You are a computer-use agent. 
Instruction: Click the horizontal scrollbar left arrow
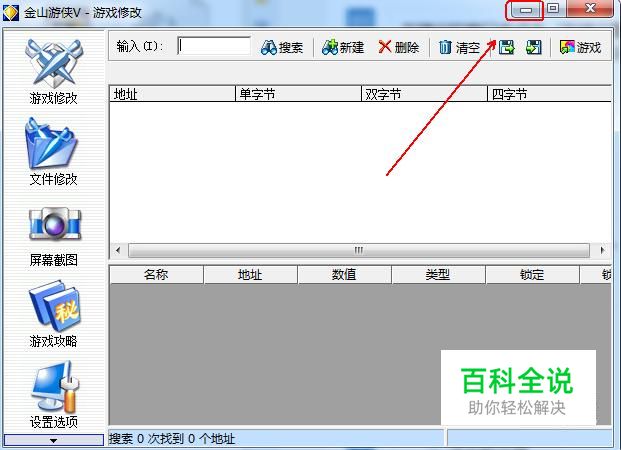coord(118,250)
